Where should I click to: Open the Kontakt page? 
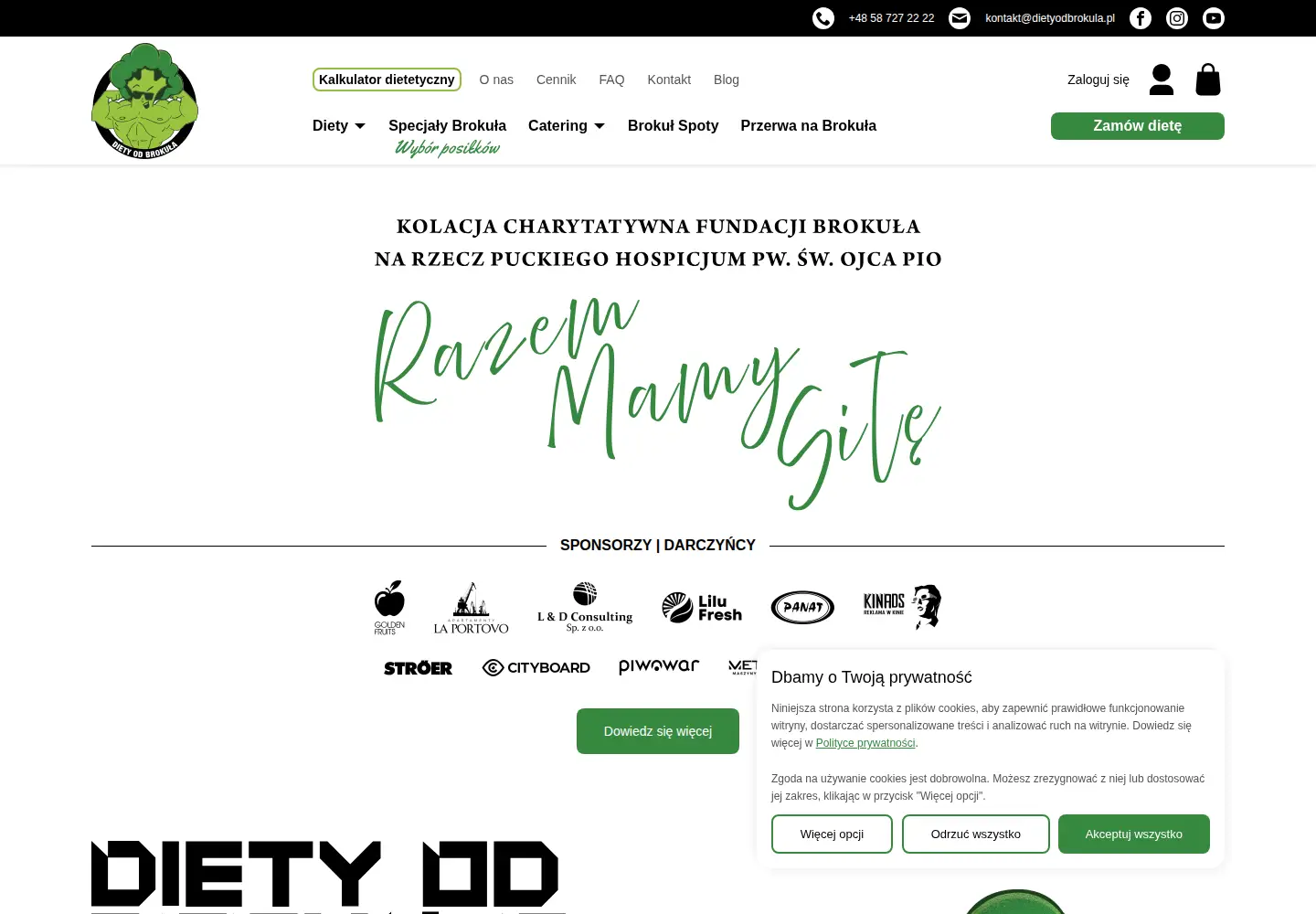point(669,80)
